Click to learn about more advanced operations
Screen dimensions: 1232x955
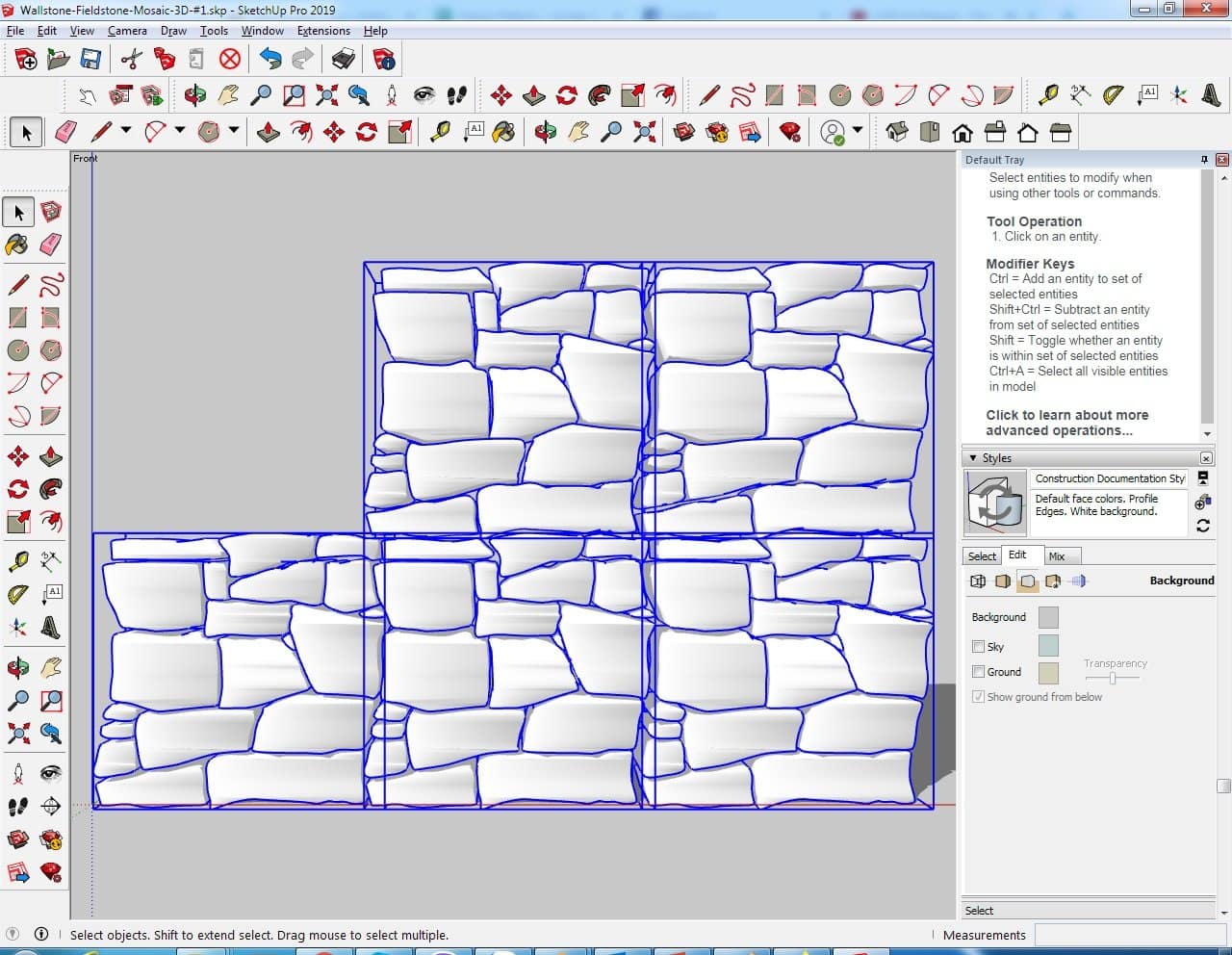tap(1066, 423)
